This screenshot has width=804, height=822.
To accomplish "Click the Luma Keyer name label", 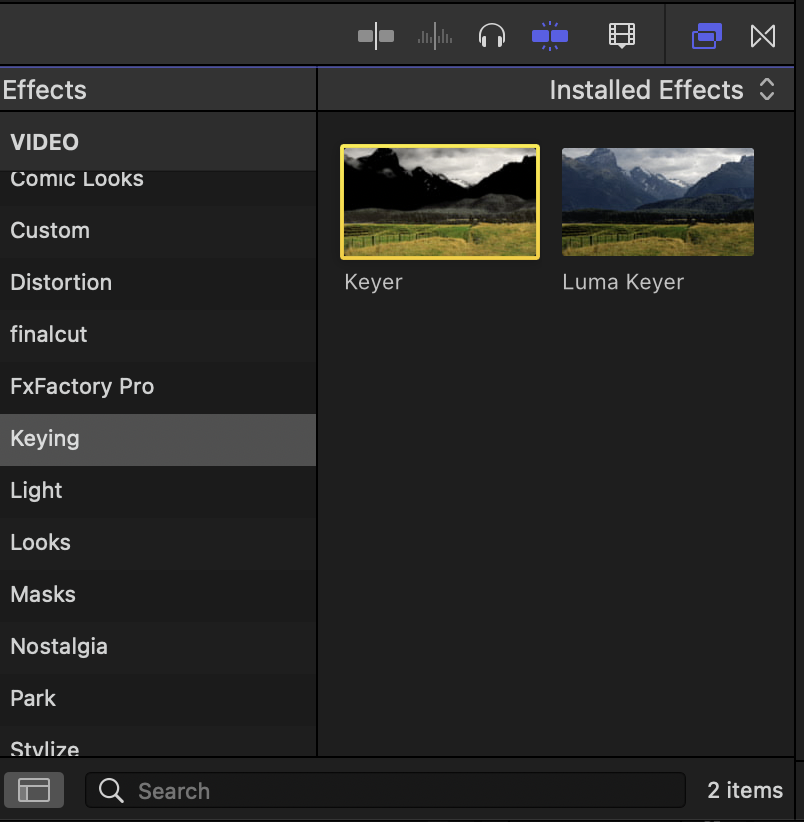I will click(x=623, y=282).
